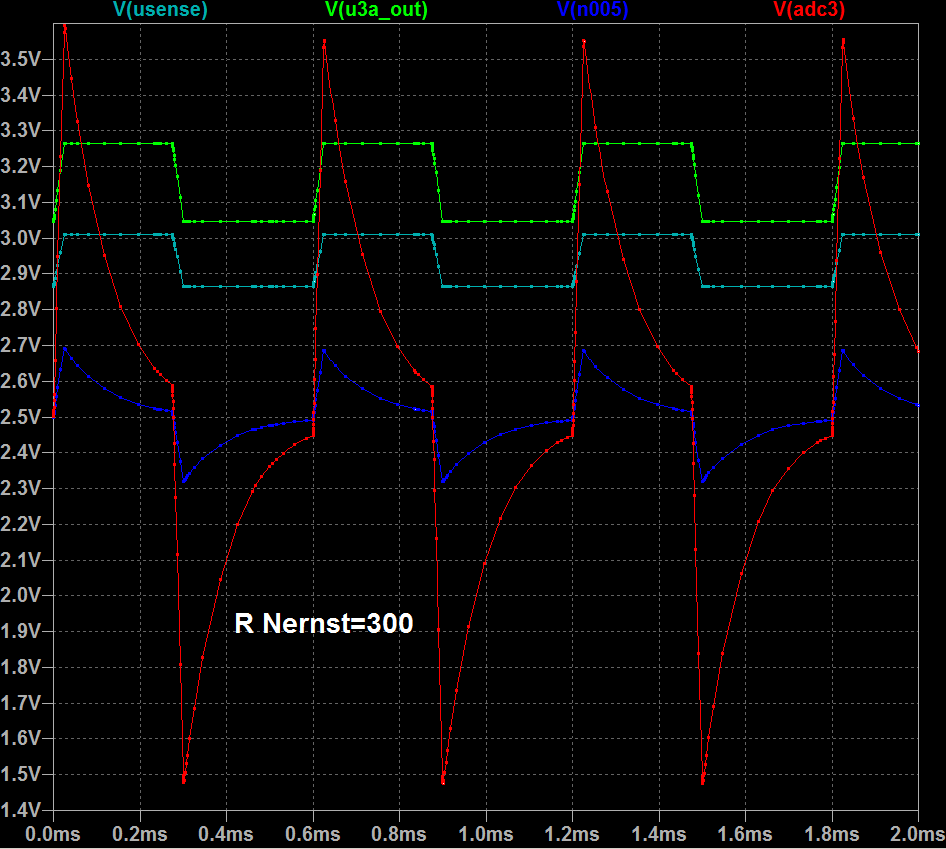Viewport: 946px width, 849px height.
Task: Click the 1.8ms time axis label
Action: (x=832, y=833)
